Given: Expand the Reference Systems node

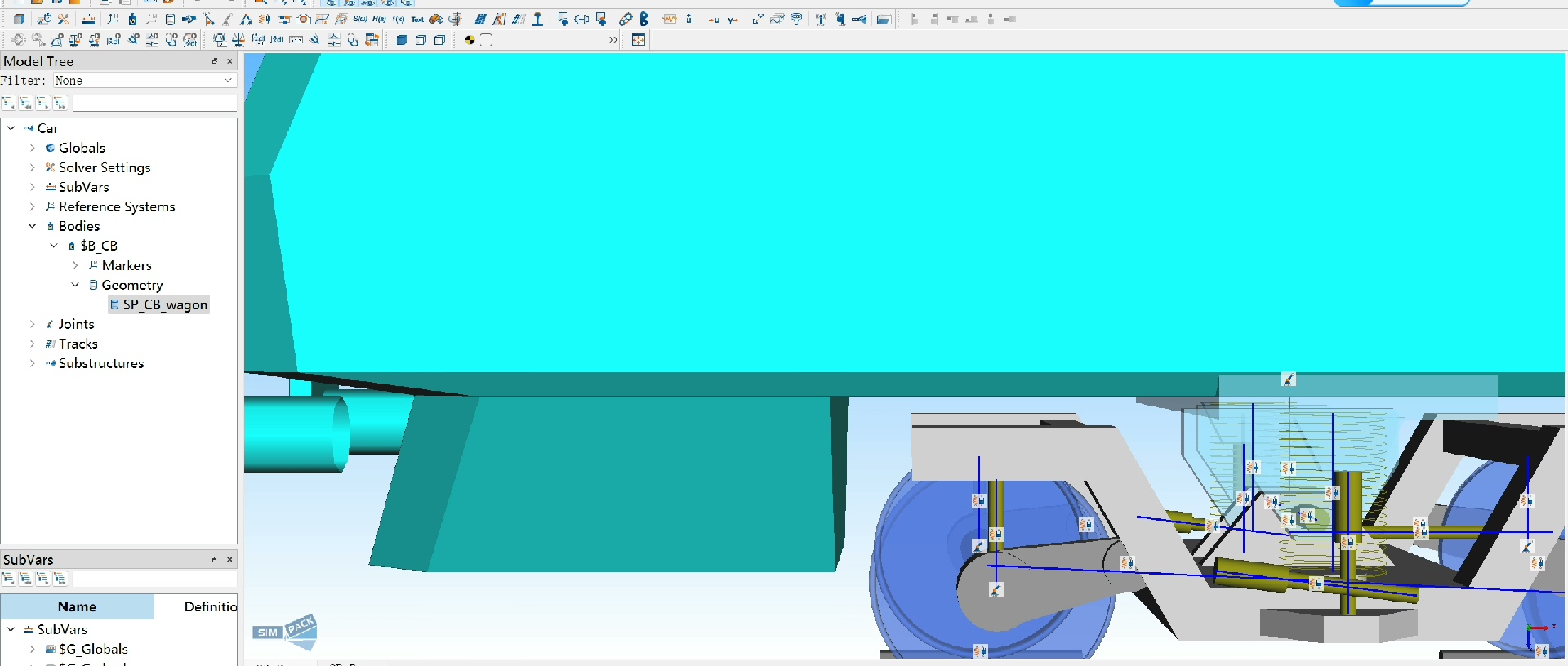Looking at the screenshot, I should point(33,206).
